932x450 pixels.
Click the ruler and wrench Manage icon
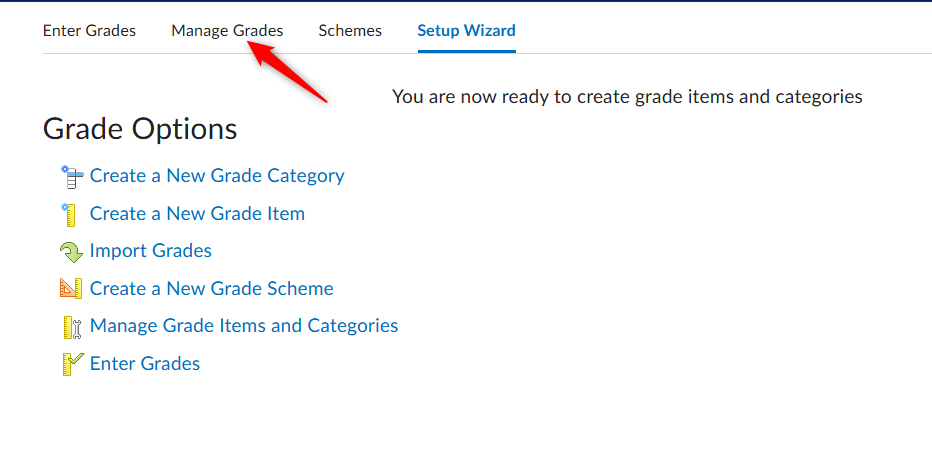tap(71, 327)
